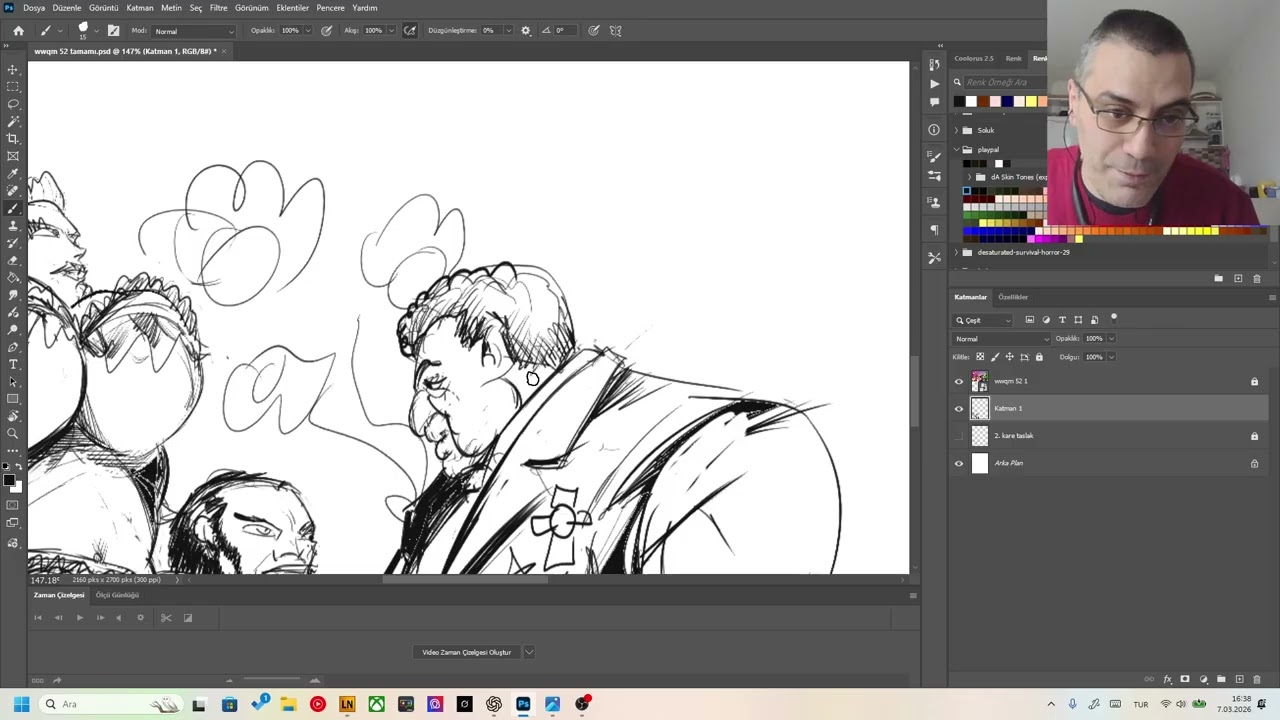Open the History panel icon
Image resolution: width=1280 pixels, height=720 pixels.
pyautogui.click(x=934, y=64)
